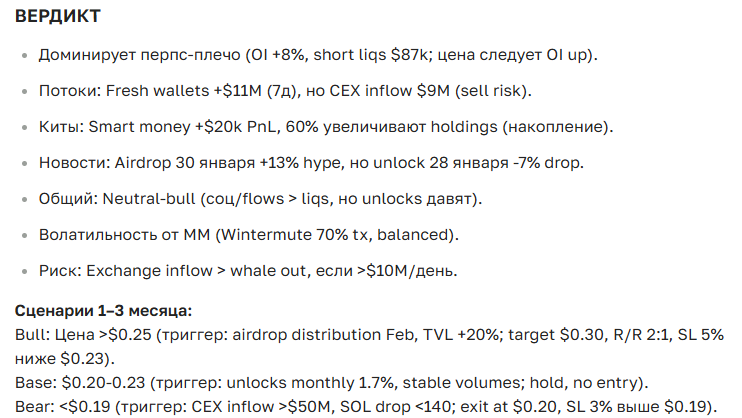Viewport: 742px width, 418px height.
Task: Click the Новости line about Airdrop
Action: (311, 163)
